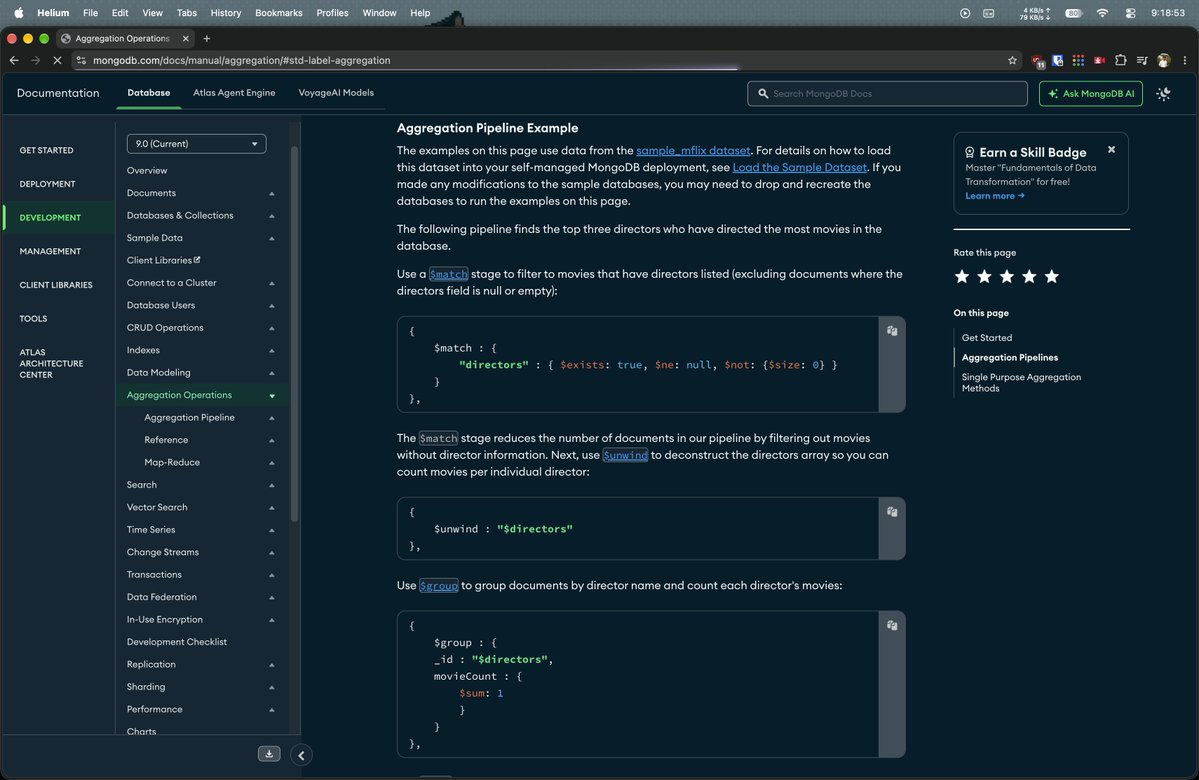Focus the Search MongoDB Docs field

(887, 93)
